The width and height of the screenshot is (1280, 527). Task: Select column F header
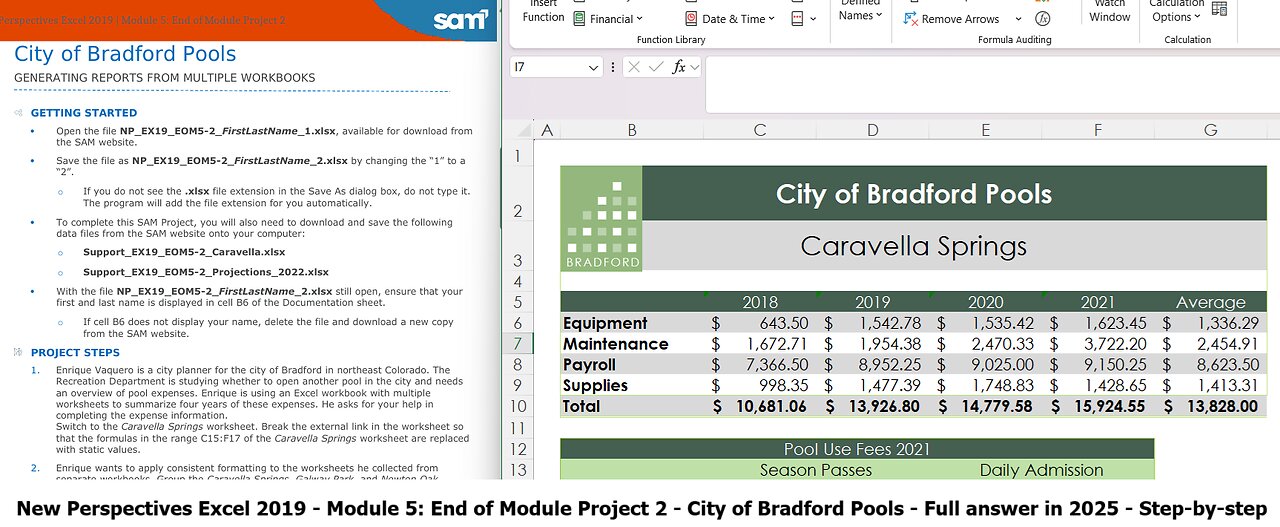pyautogui.click(x=1098, y=130)
